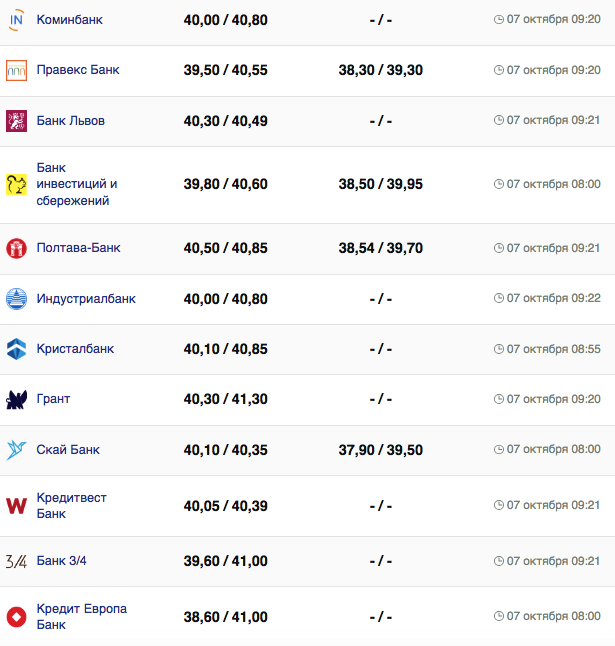Open the Скай Банк link

click(x=68, y=450)
